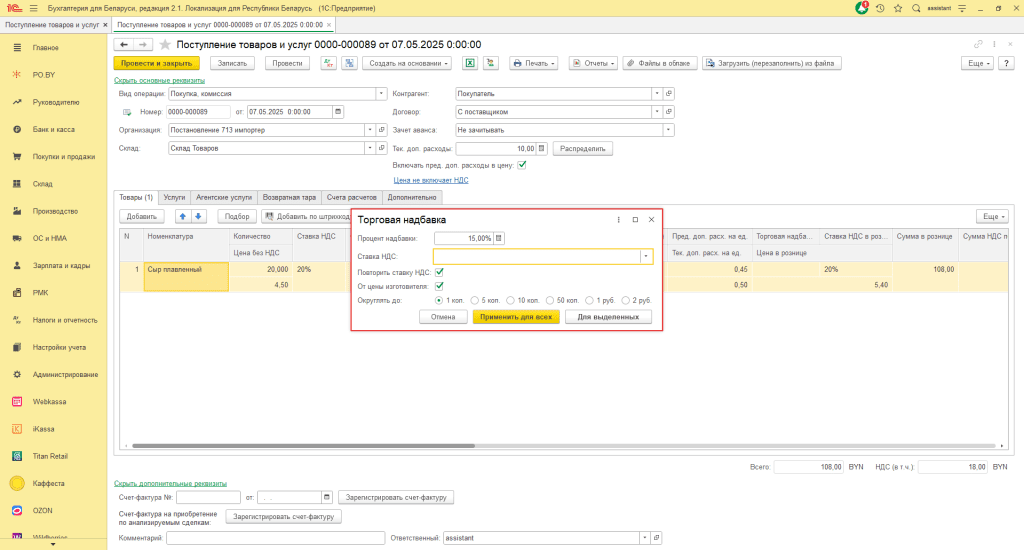
Task: Click Для выделенных button
Action: [x=608, y=317]
